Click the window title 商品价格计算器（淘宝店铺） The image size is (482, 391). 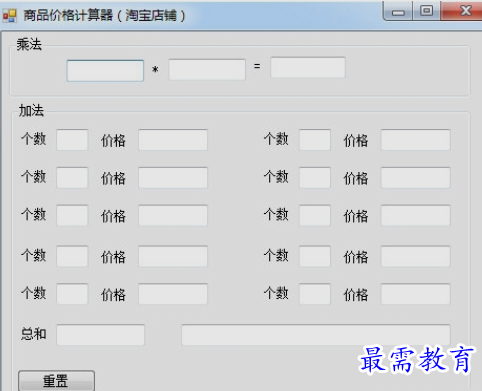click(104, 15)
